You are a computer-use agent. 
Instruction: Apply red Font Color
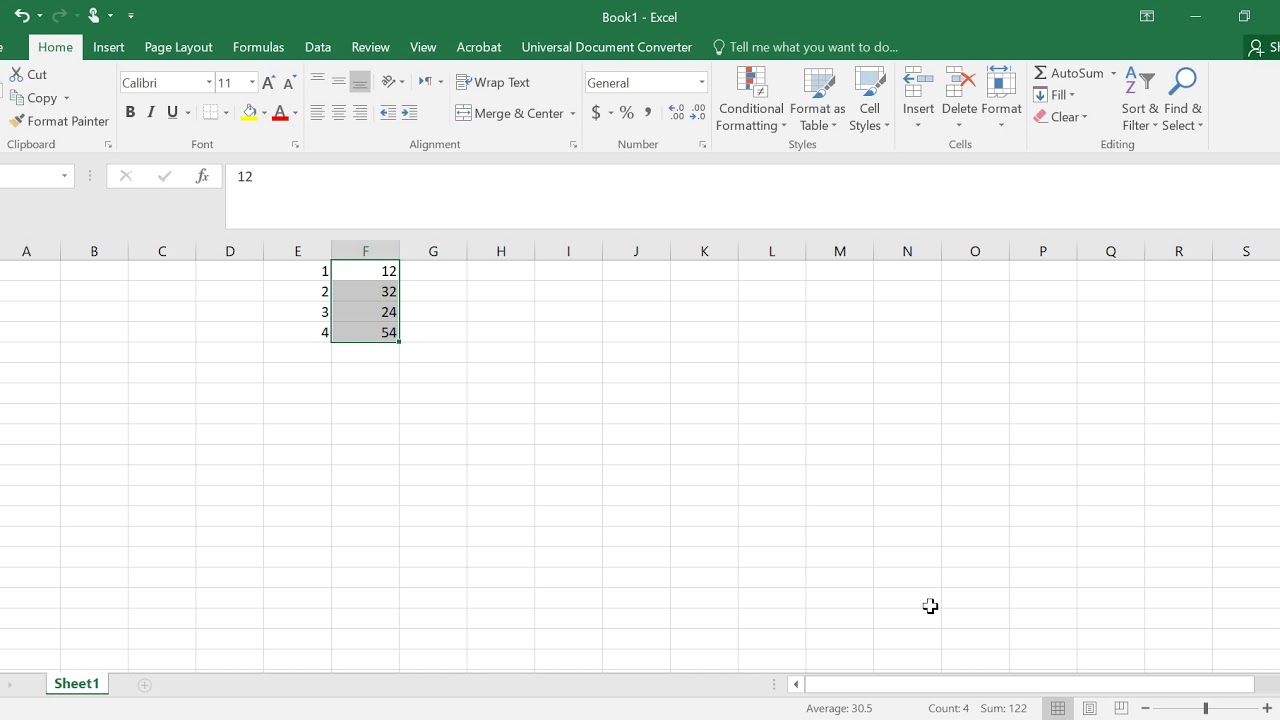pos(280,113)
